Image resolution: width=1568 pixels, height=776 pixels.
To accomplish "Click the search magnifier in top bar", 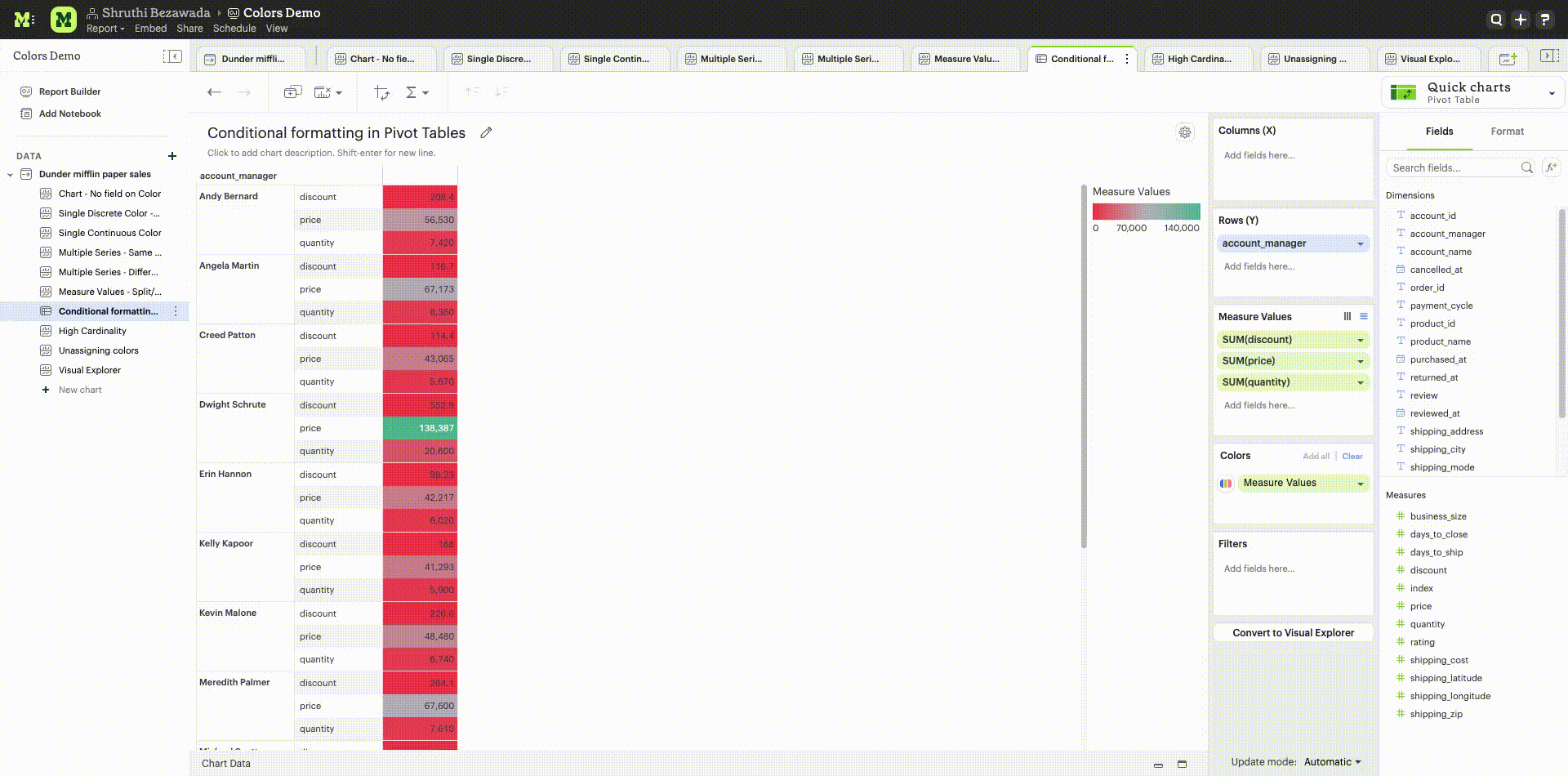I will pos(1496,20).
